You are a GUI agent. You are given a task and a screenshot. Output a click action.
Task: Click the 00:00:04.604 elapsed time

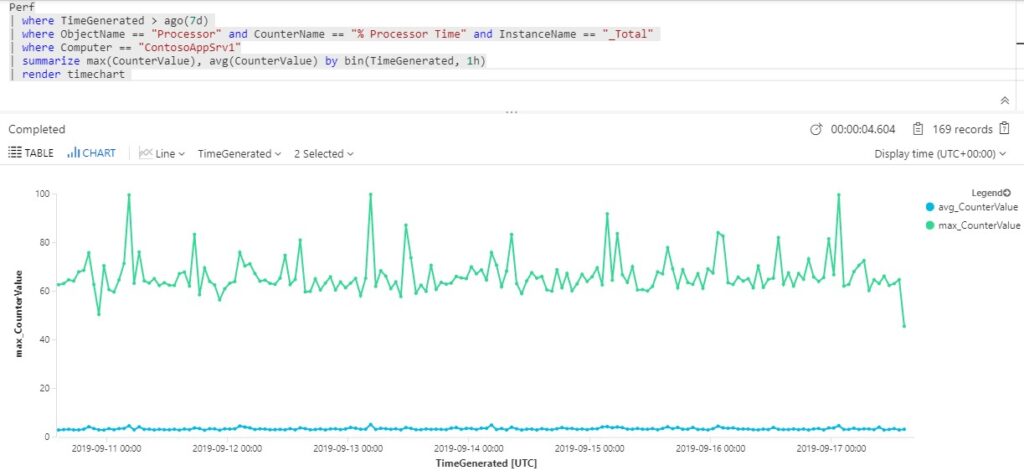(863, 129)
